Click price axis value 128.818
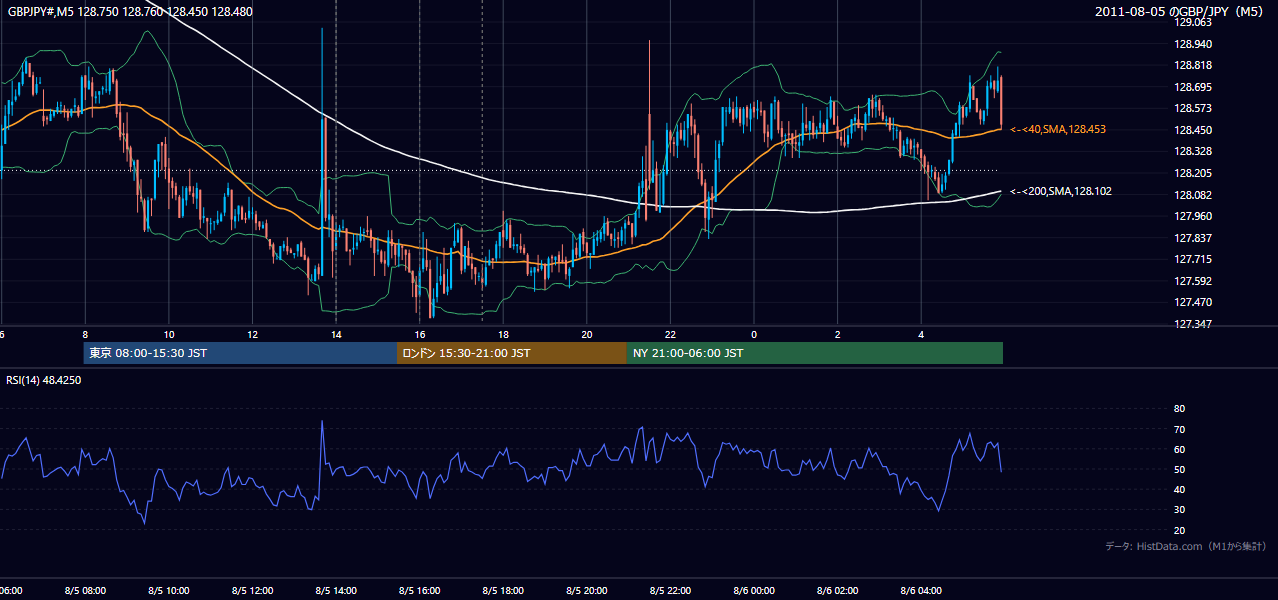Viewport: 1278px width, 600px height. coord(1193,65)
